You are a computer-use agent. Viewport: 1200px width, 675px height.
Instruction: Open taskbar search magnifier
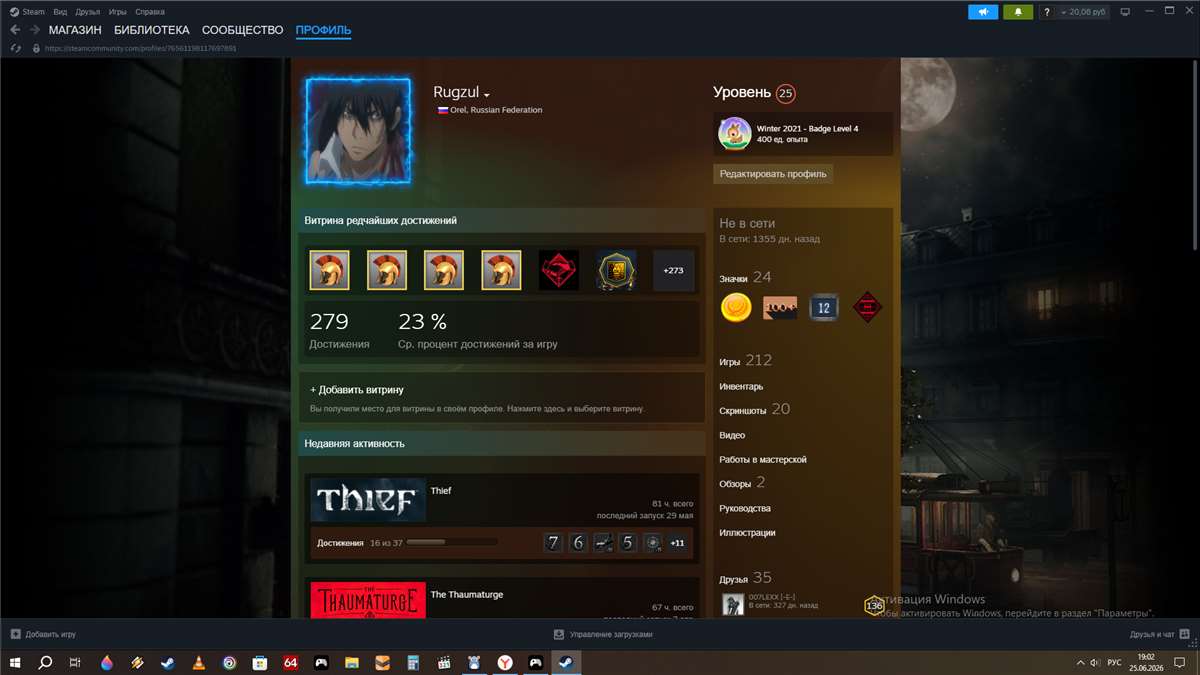(45, 662)
